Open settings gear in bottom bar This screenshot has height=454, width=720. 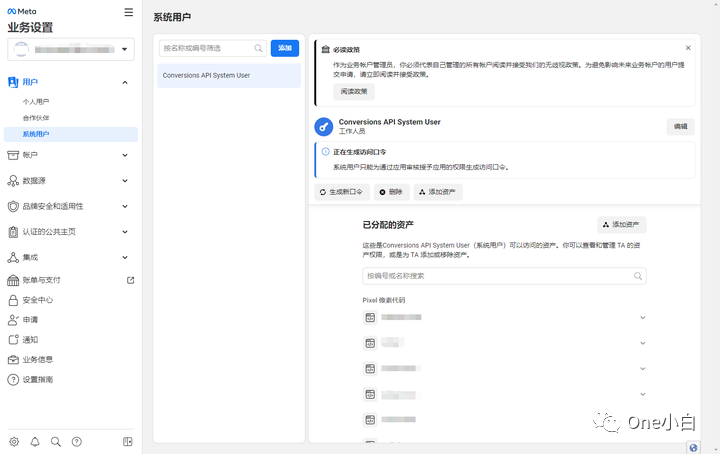[x=14, y=442]
